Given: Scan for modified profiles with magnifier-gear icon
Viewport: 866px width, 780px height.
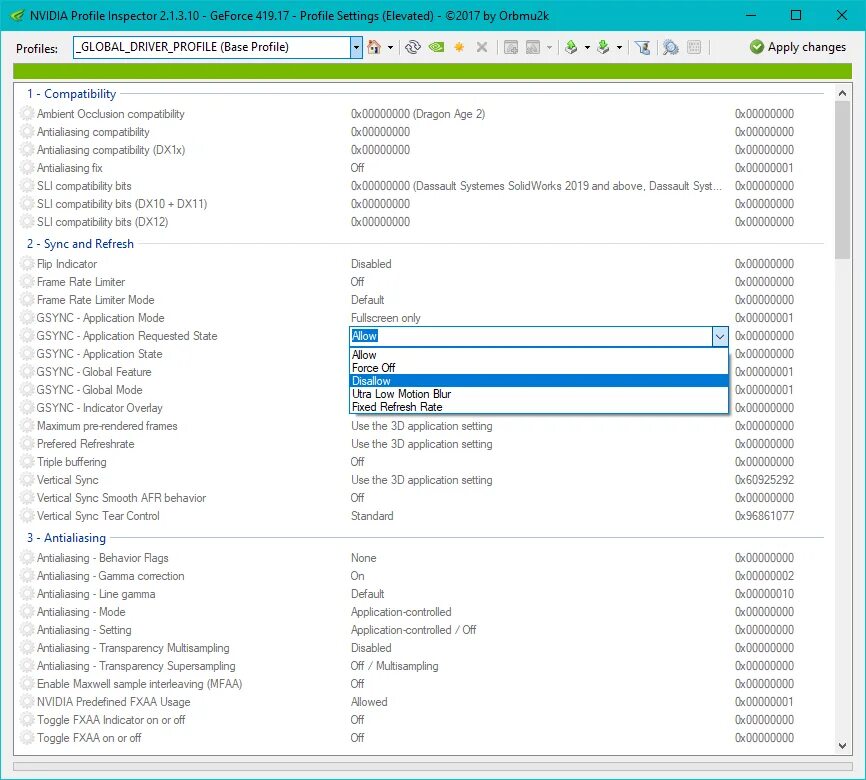Looking at the screenshot, I should pos(670,47).
